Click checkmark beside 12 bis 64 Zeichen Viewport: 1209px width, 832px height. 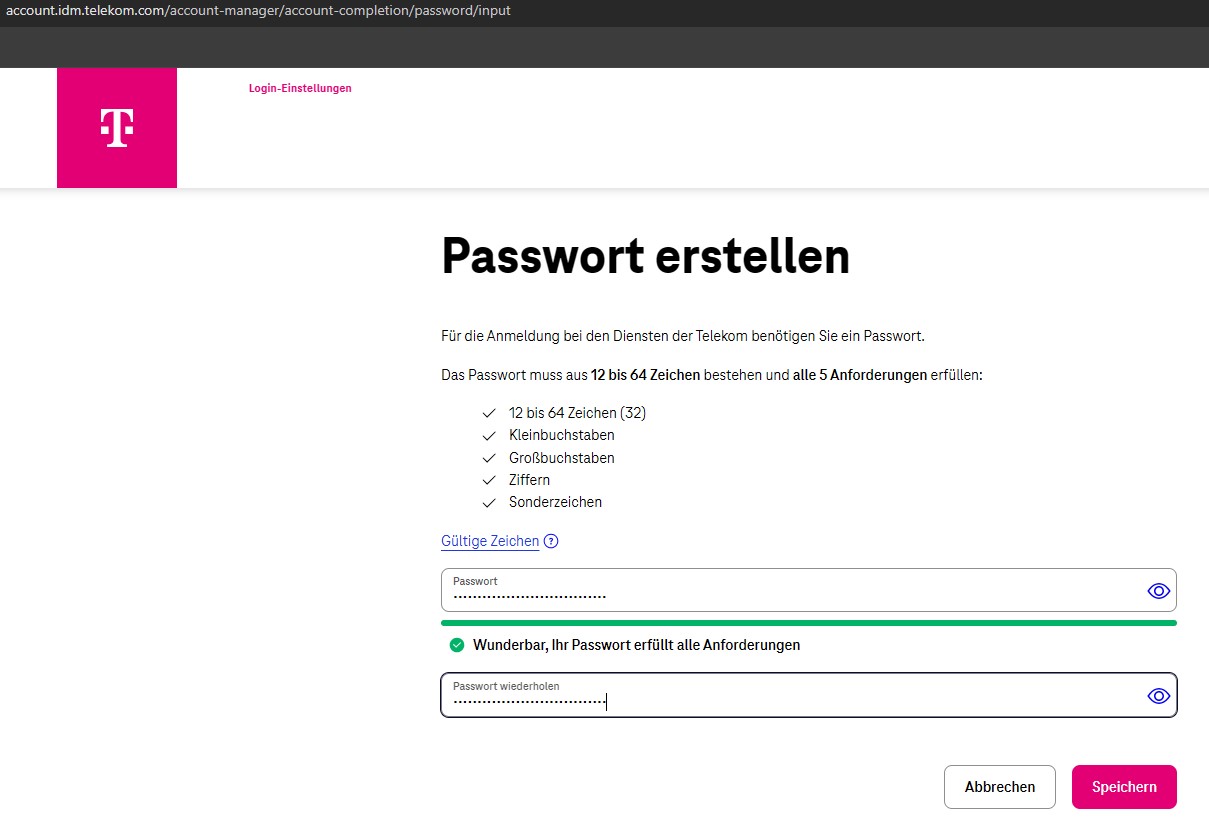489,413
